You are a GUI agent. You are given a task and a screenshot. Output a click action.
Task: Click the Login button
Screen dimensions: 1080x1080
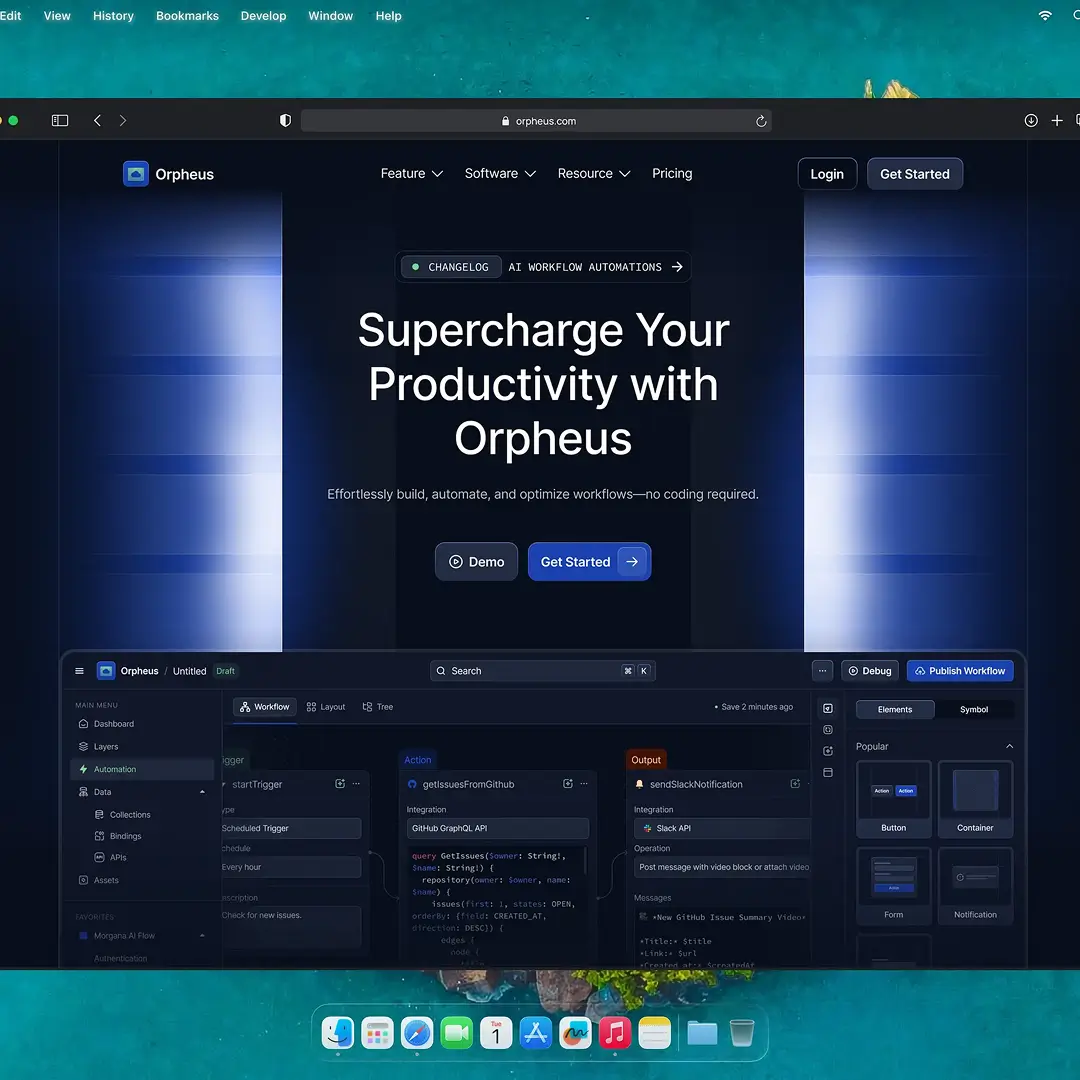827,174
